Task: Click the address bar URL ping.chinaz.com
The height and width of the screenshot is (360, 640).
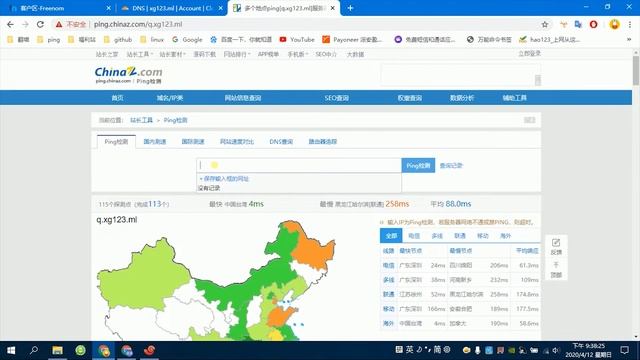Action: pos(138,24)
